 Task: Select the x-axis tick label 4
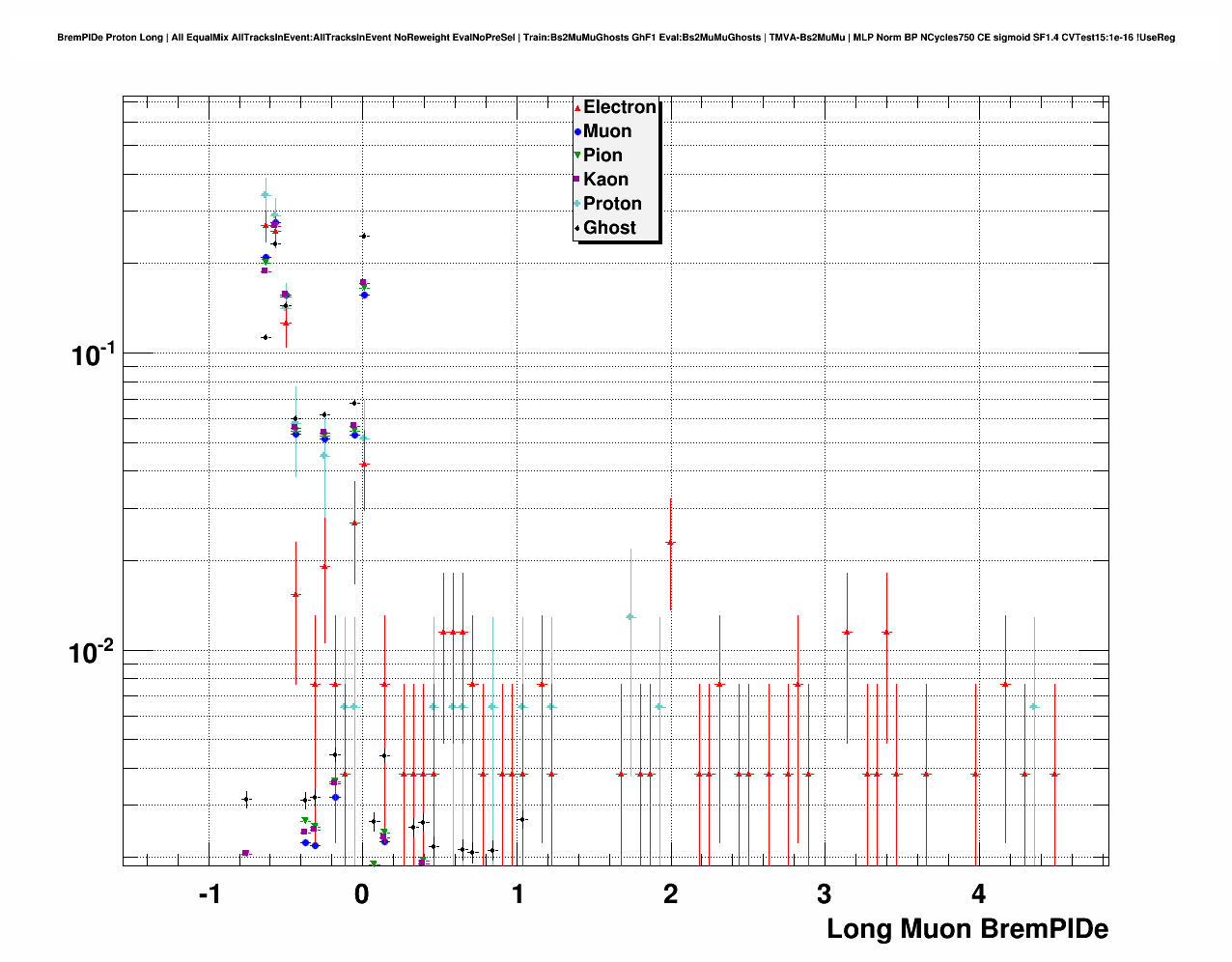pyautogui.click(x=978, y=894)
